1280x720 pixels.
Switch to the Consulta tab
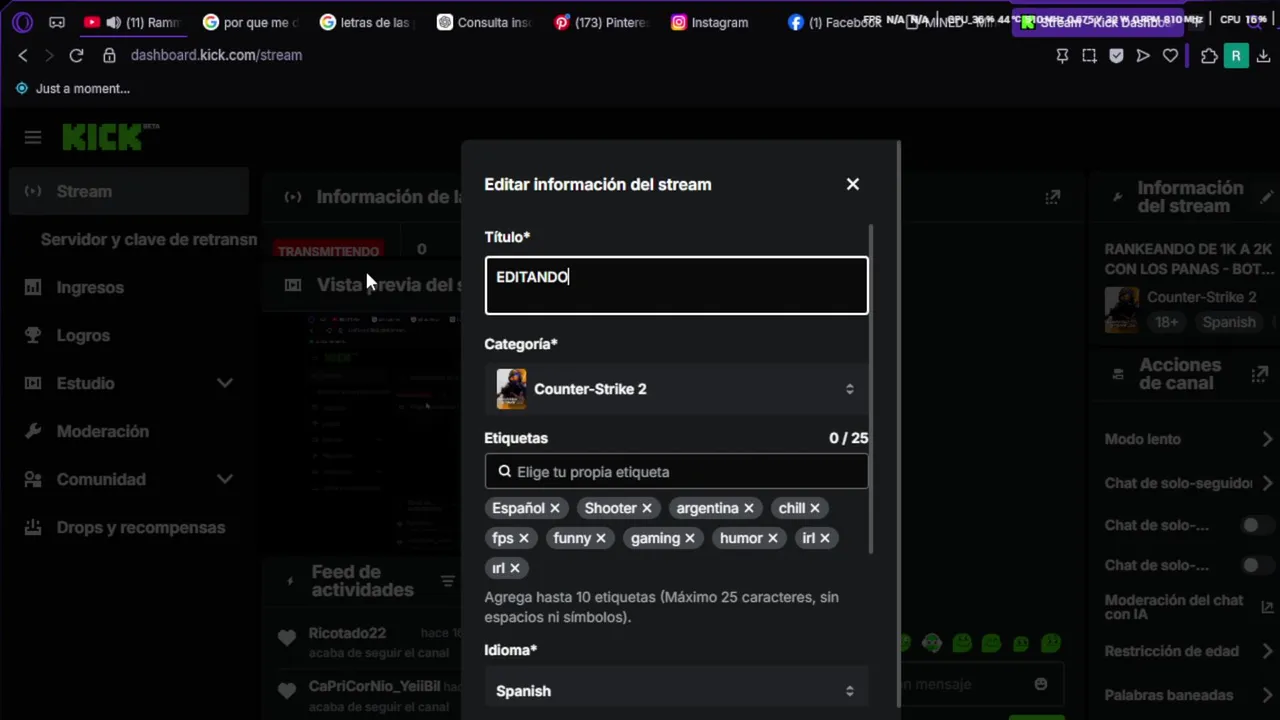pos(485,22)
